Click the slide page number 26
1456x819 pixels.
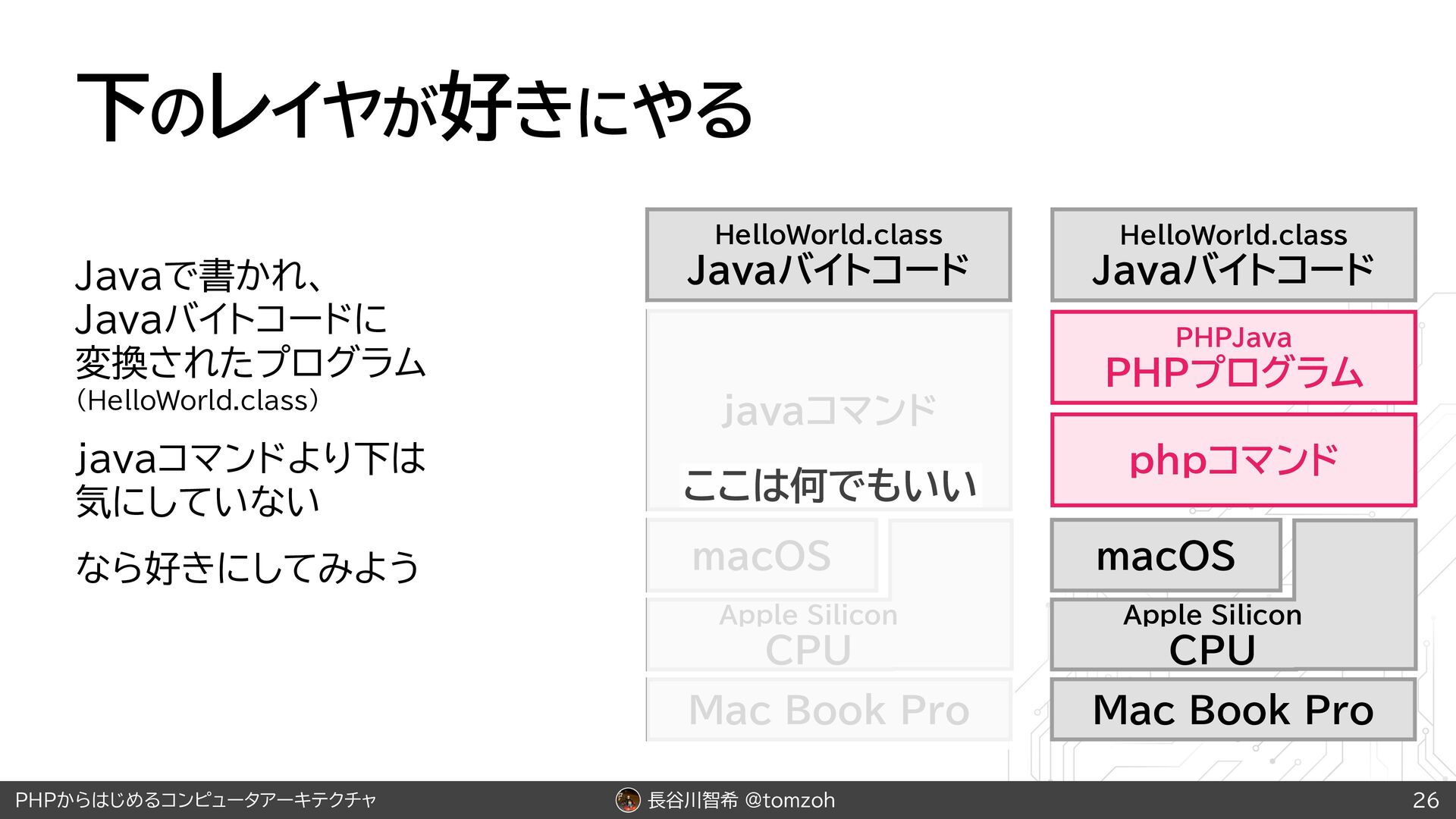coord(1425,800)
